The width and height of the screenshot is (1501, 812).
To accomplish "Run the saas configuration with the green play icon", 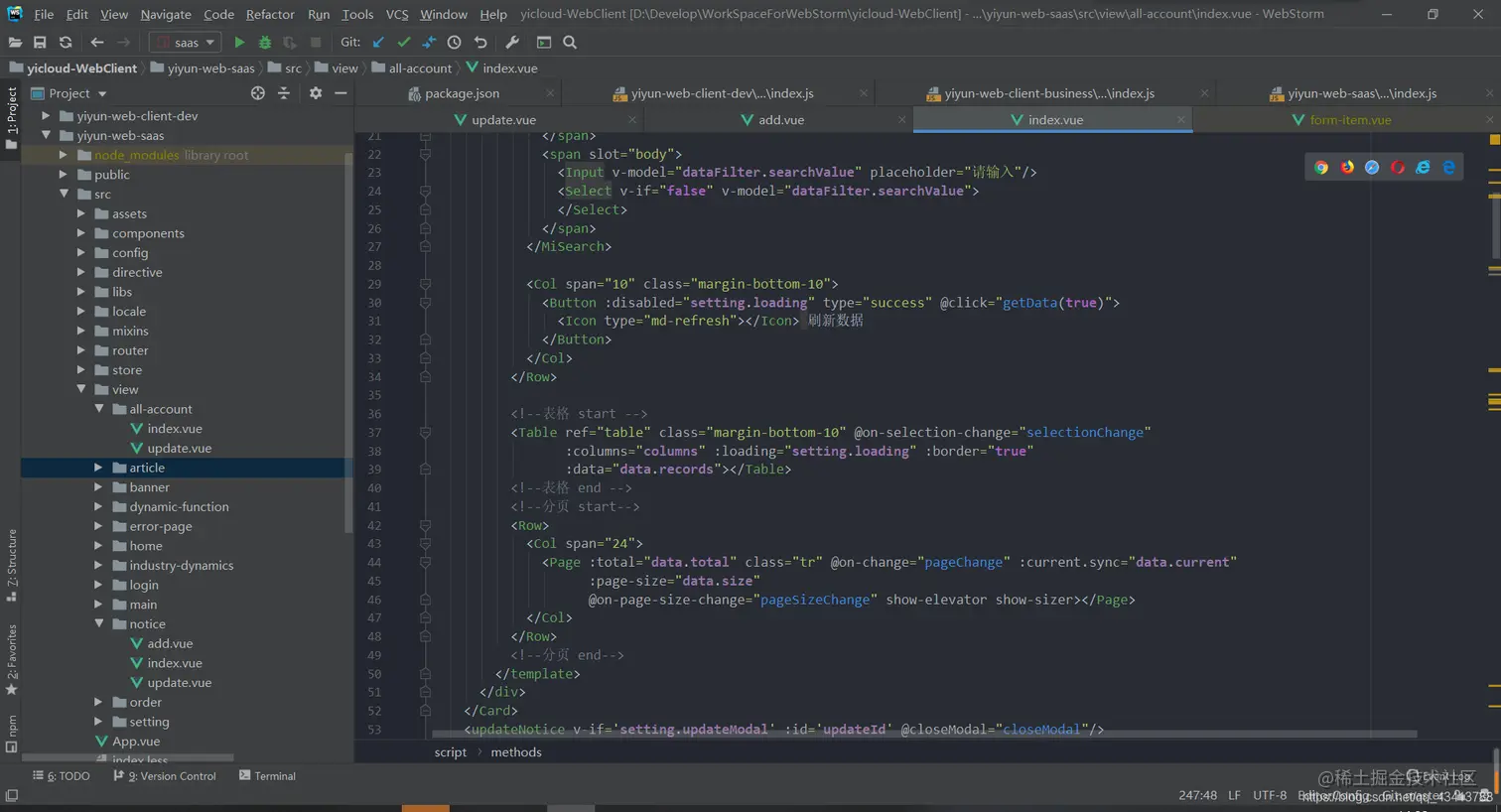I will [239, 43].
